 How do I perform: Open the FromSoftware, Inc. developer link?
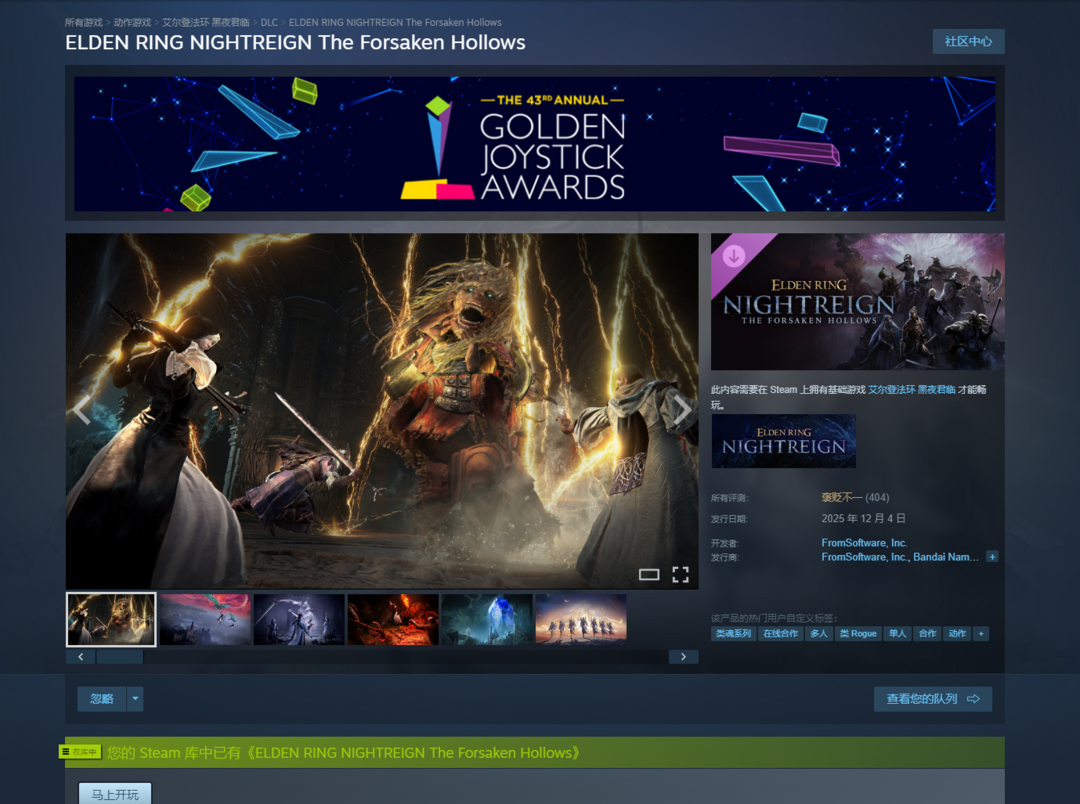pos(864,543)
